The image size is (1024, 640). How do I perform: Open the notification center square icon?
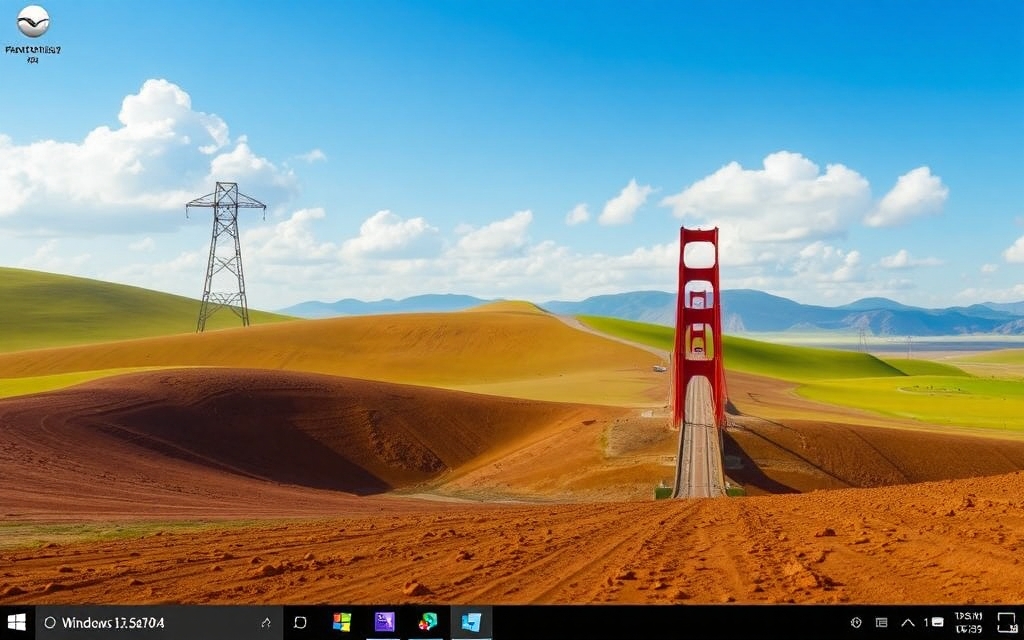[x=1007, y=622]
